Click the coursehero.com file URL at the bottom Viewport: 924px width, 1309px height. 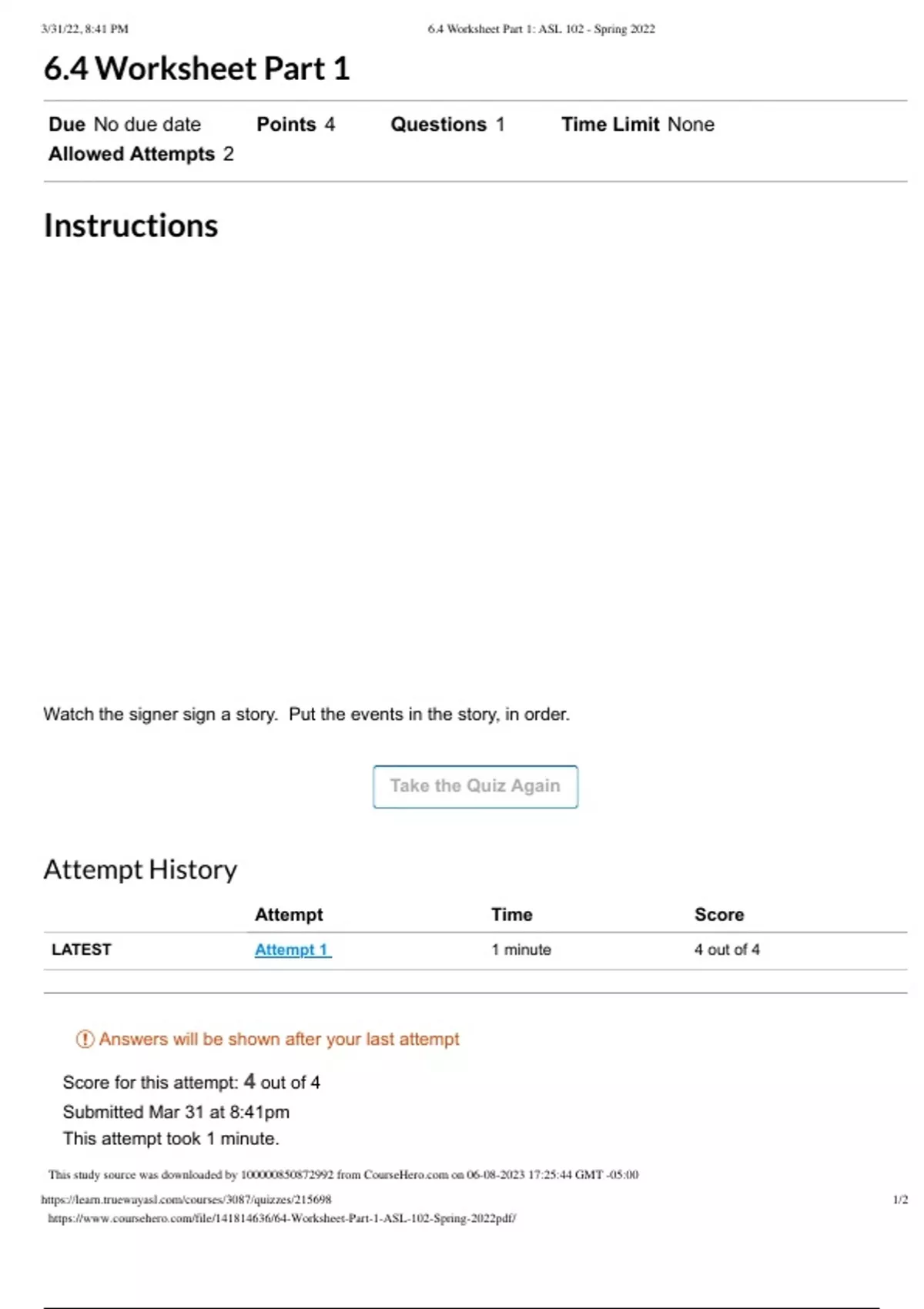click(282, 1218)
